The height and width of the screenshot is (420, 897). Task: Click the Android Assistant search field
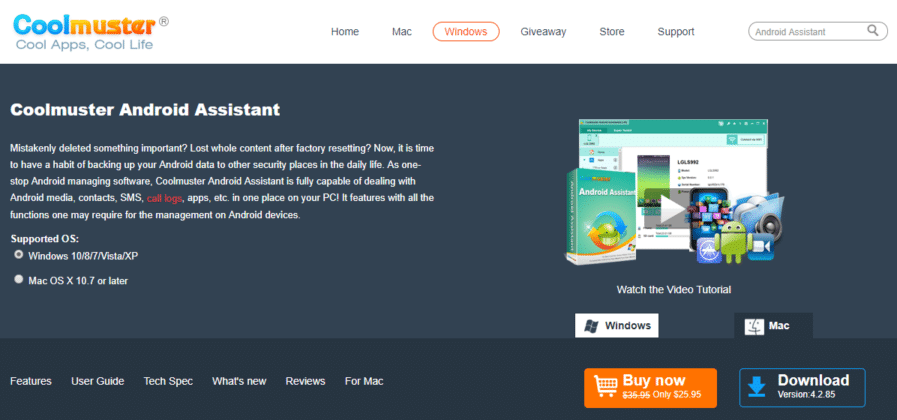tap(806, 32)
